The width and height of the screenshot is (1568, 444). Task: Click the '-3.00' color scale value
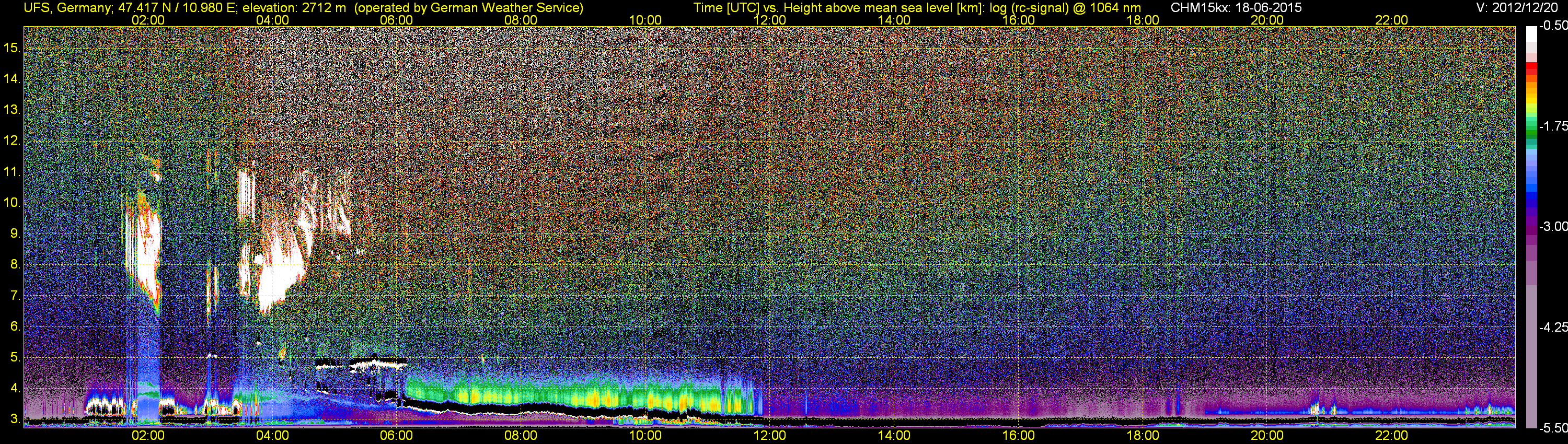1553,227
